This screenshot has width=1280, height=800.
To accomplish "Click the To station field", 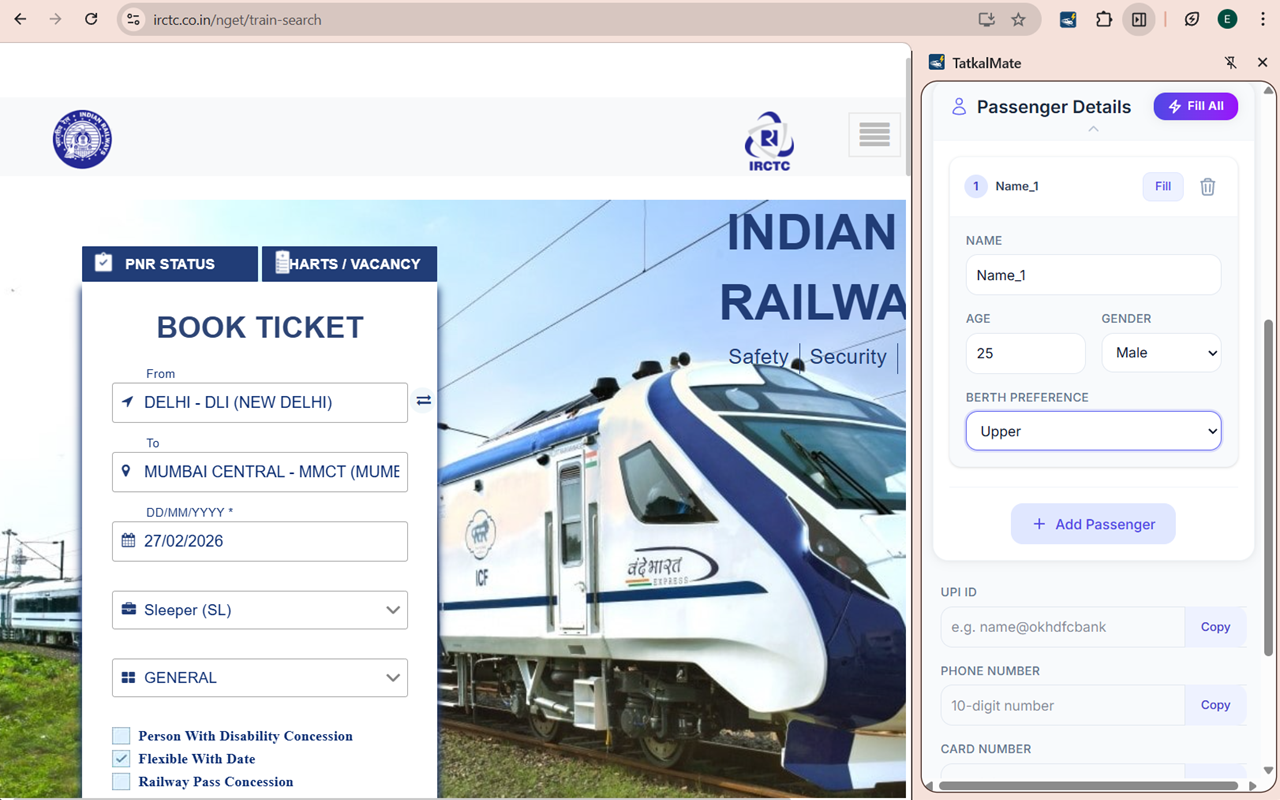I will point(260,472).
